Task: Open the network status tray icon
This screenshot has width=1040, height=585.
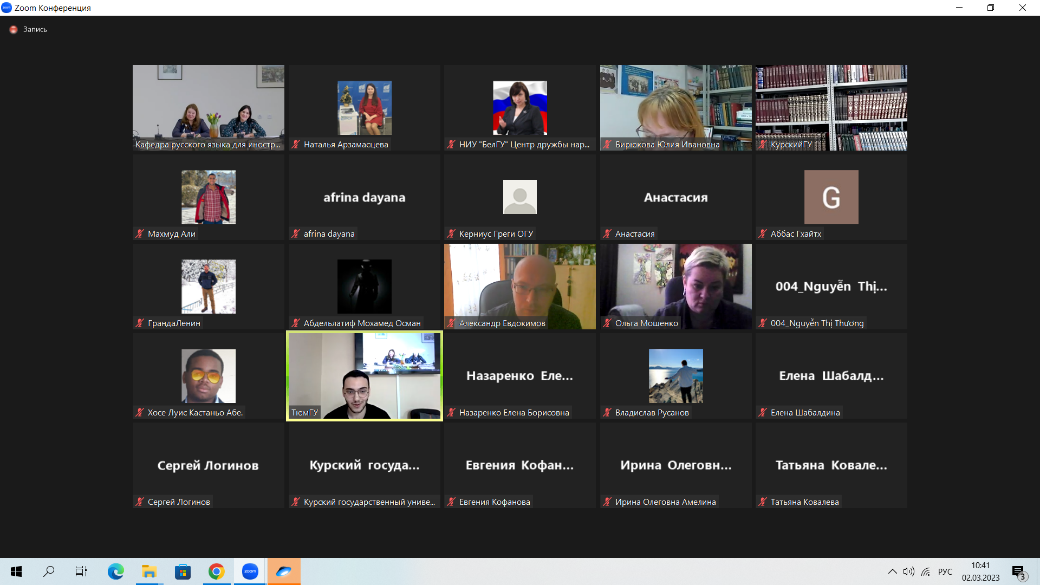Action: click(909, 572)
